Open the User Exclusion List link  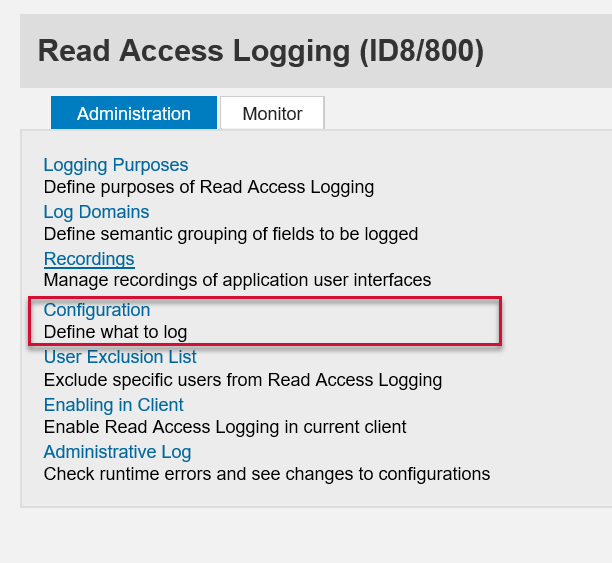pos(120,357)
